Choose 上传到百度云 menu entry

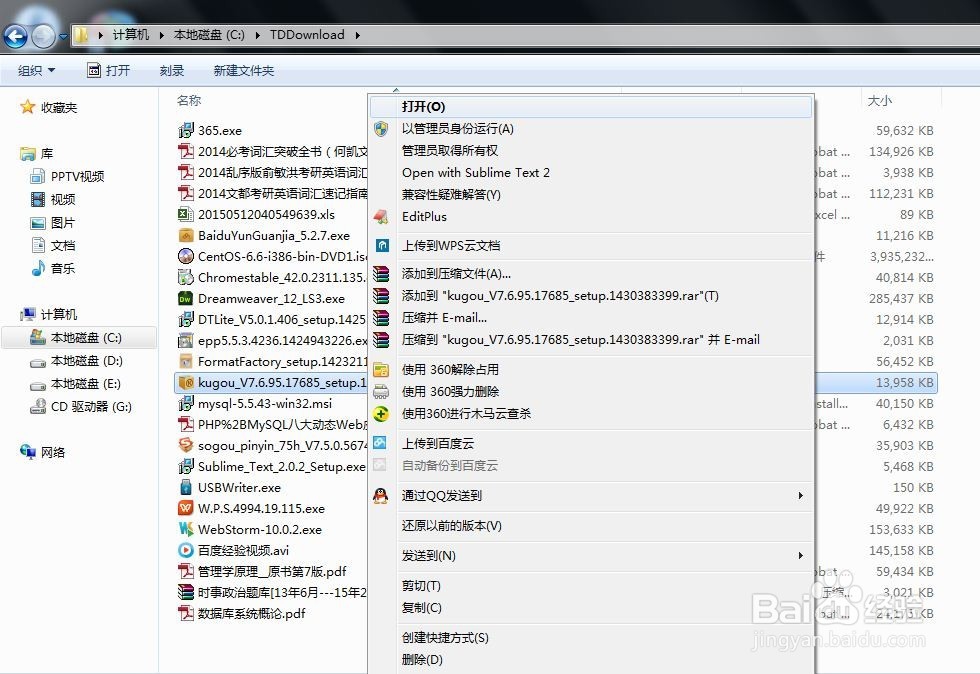coord(591,443)
